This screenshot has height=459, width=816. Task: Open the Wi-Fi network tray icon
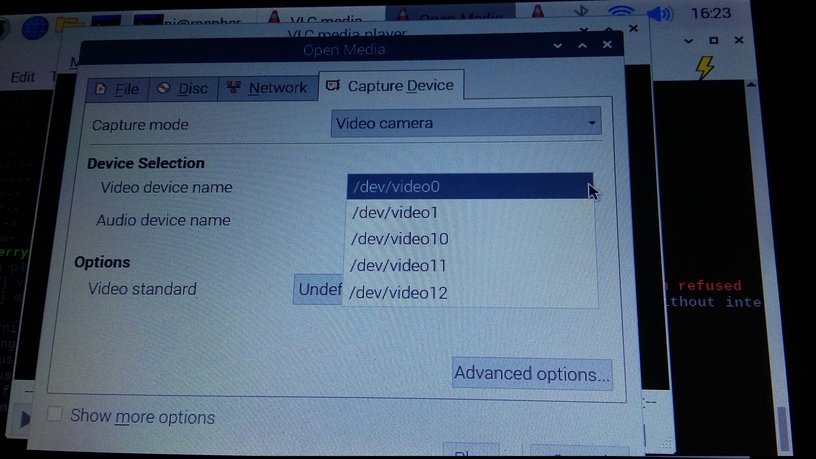click(620, 11)
